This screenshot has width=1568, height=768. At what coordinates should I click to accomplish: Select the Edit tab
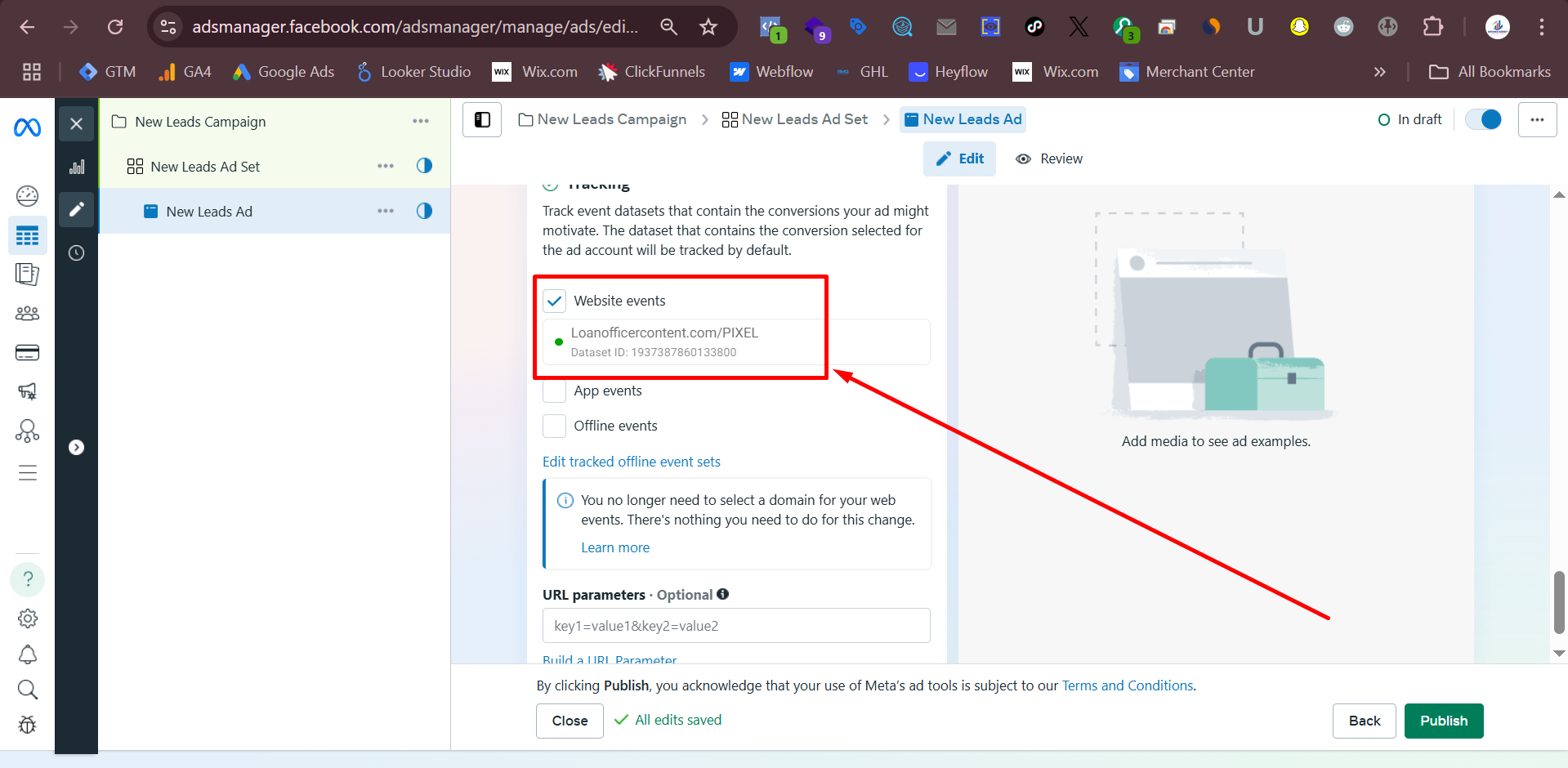tap(960, 159)
